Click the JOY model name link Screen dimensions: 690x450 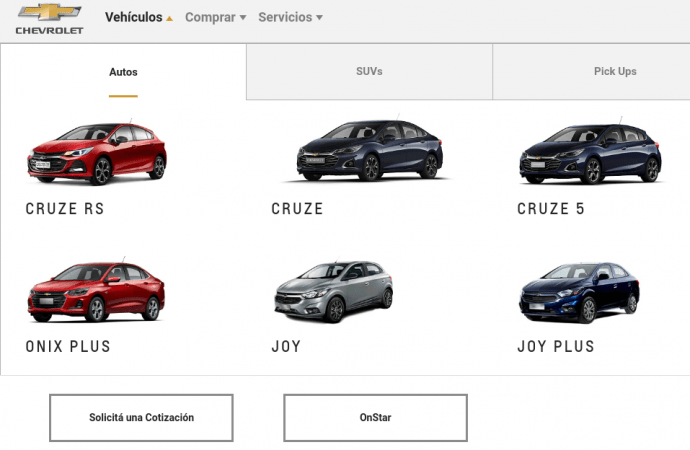pyautogui.click(x=286, y=347)
